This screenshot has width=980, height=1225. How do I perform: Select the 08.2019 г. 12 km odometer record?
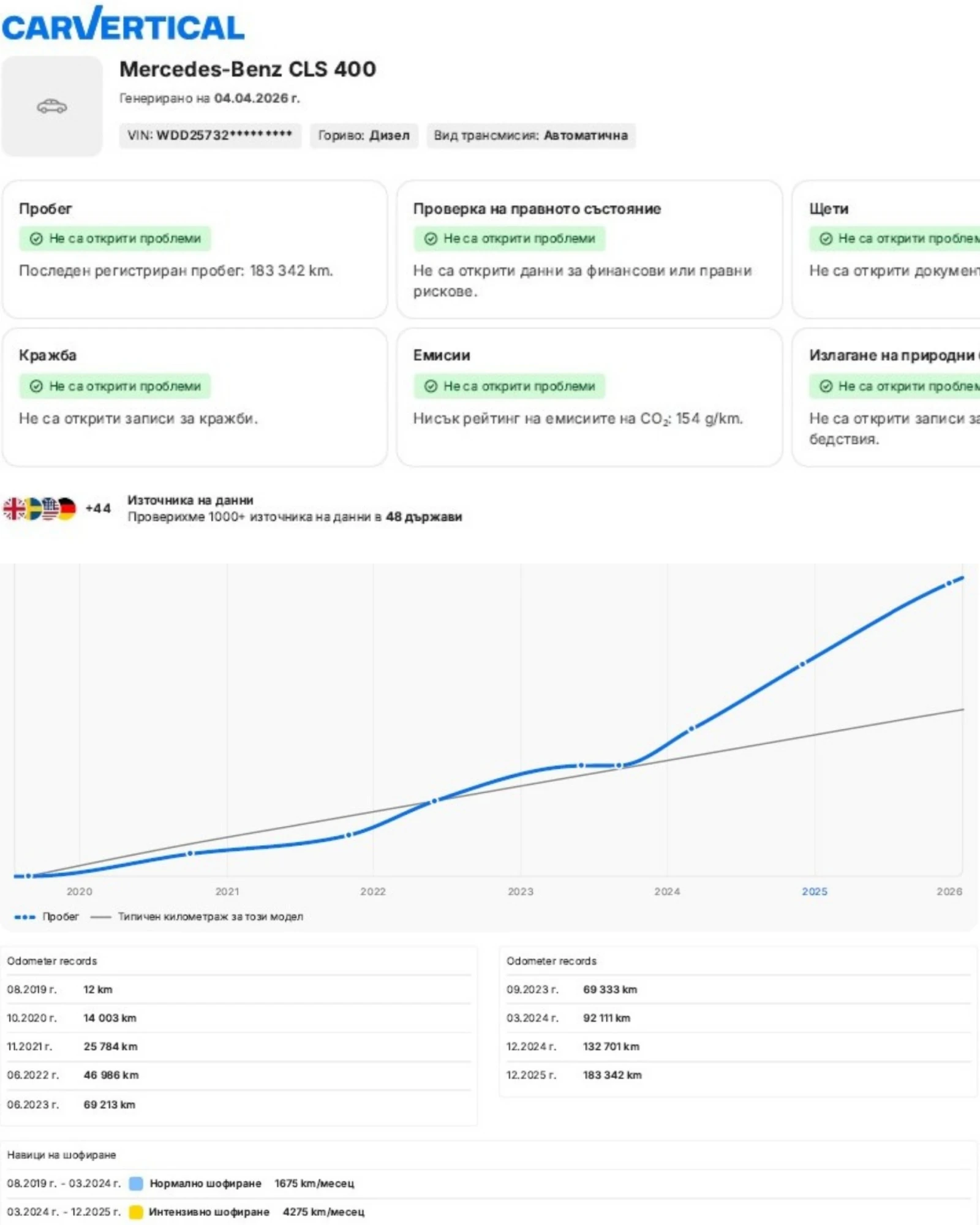pos(239,990)
